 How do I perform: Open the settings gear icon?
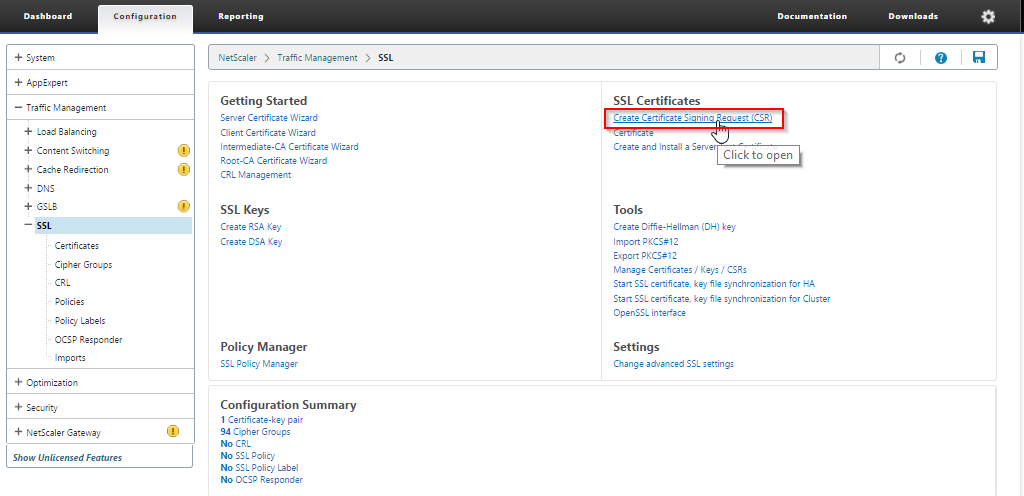(x=988, y=17)
